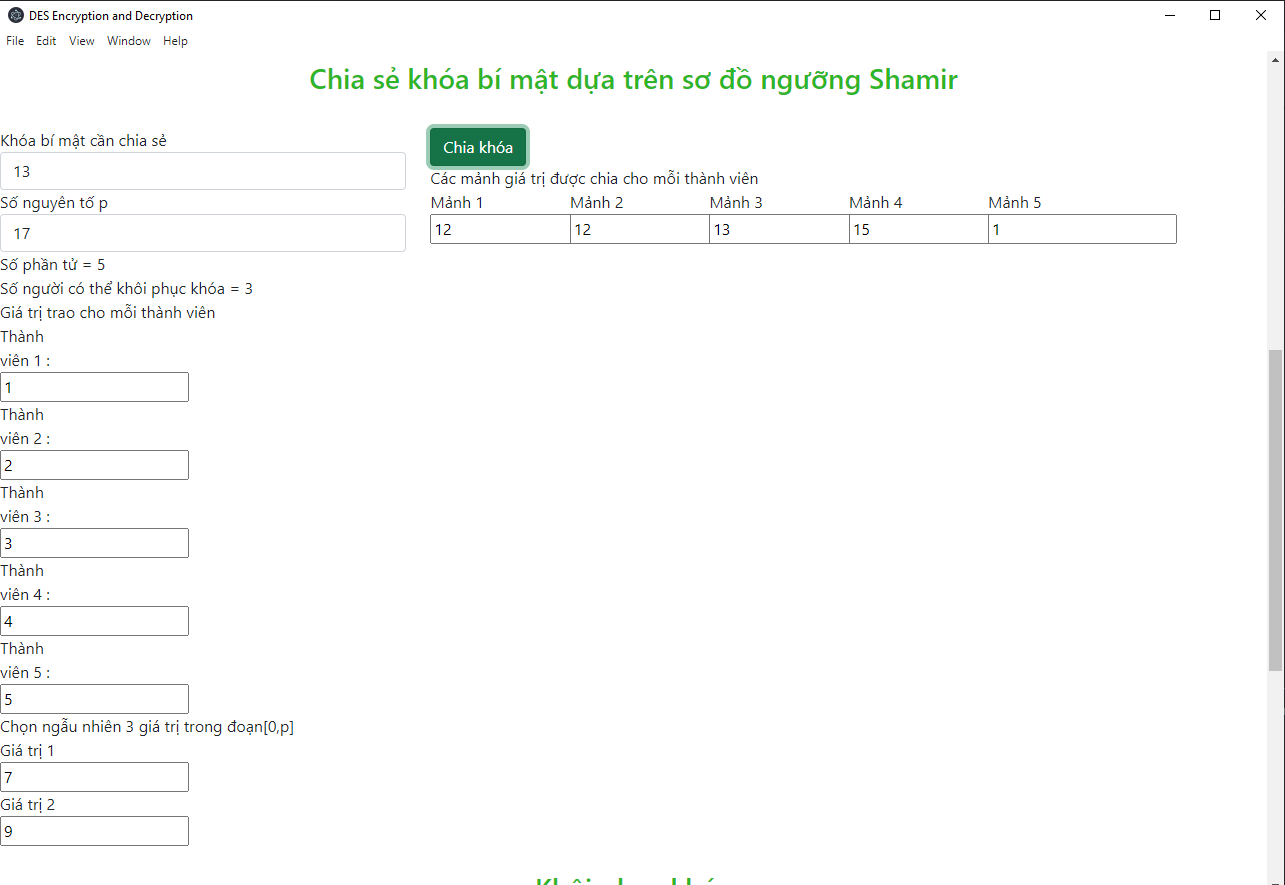Image resolution: width=1285 pixels, height=885 pixels.
Task: Select the Thành viên 3 input field
Action: (x=94, y=543)
